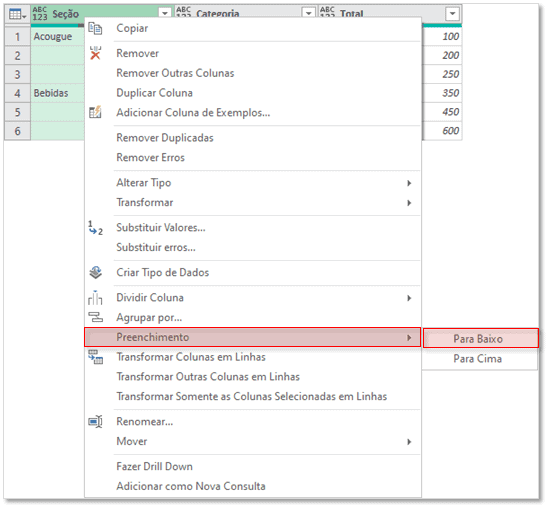Image resolution: width=548 pixels, height=508 pixels.
Task: Choose Adicionar como Nova Consulta
Action: click(x=191, y=486)
